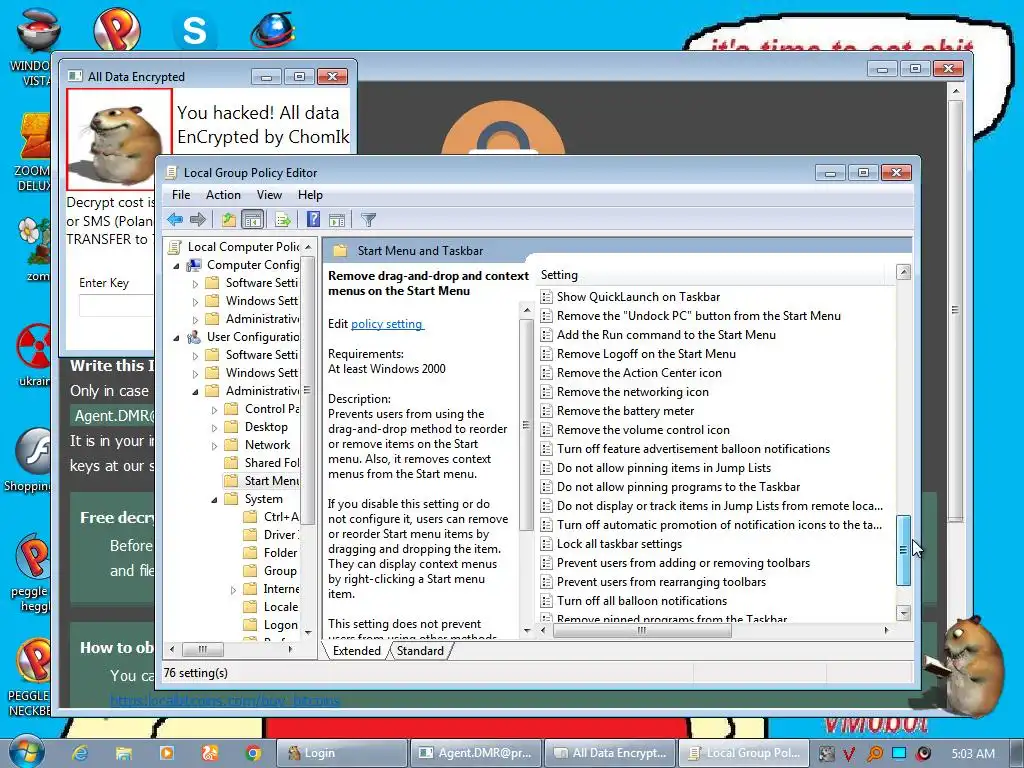Click the red V icon in system tray

point(848,754)
